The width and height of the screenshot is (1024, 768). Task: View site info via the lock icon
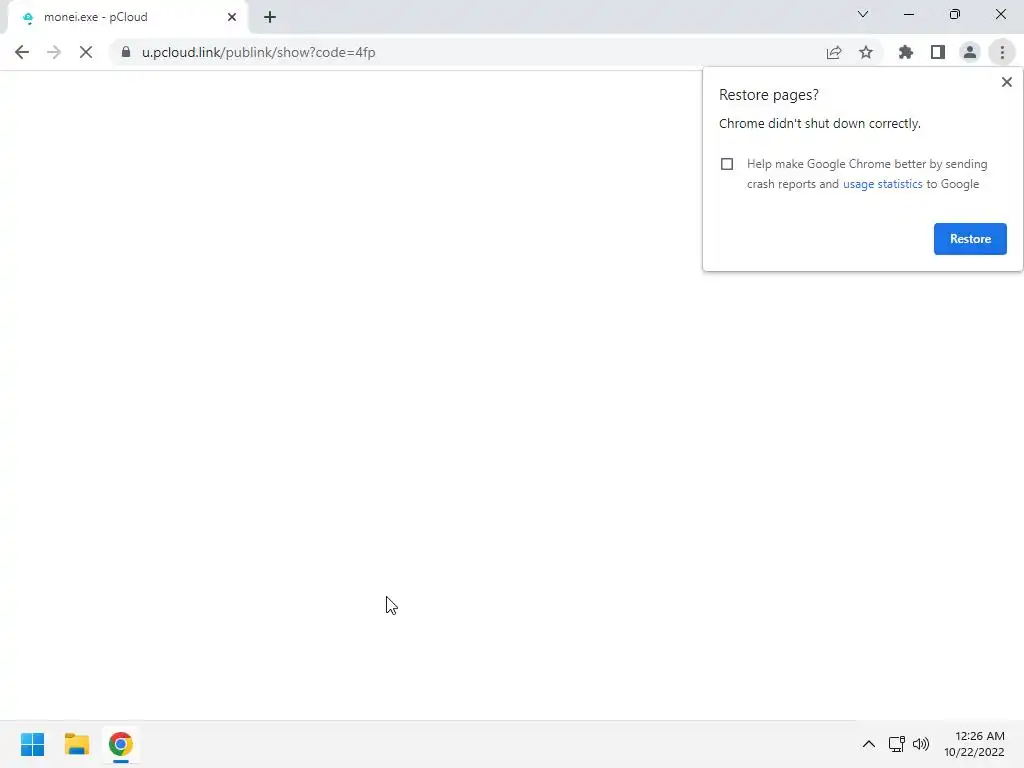[x=126, y=52]
